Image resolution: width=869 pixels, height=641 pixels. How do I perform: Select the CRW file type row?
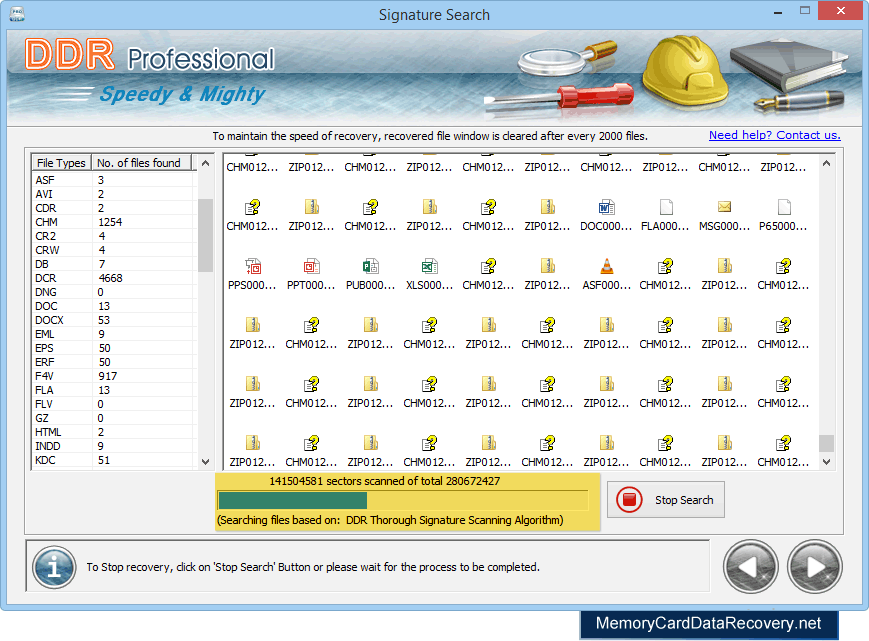114,250
